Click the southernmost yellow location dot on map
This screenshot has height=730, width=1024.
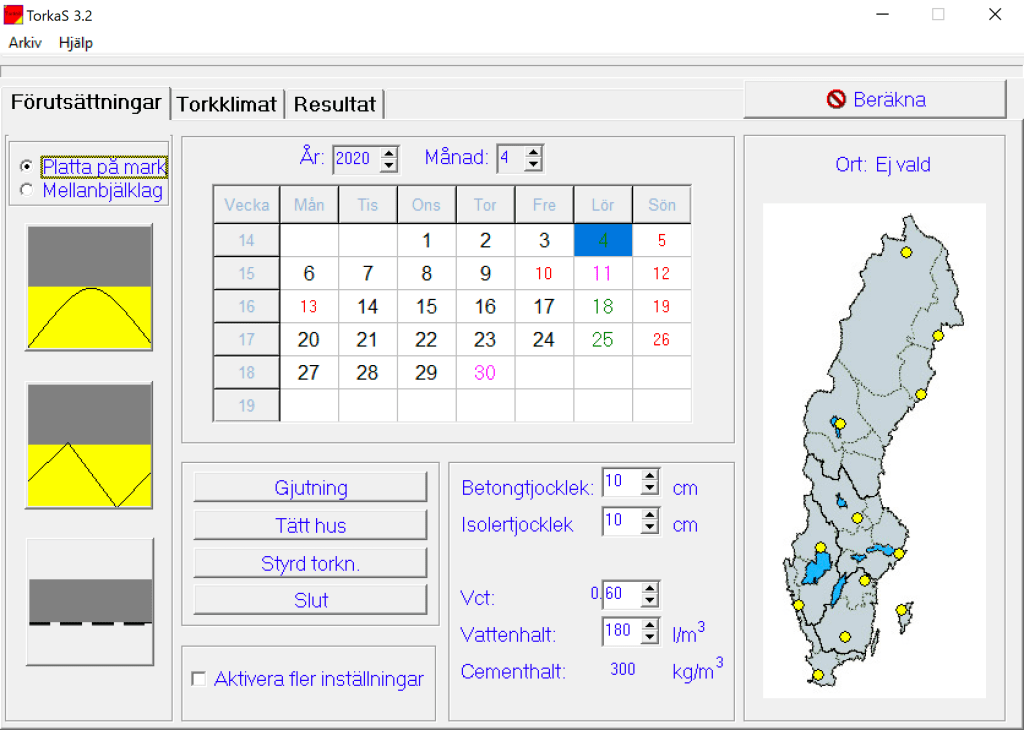point(818,675)
